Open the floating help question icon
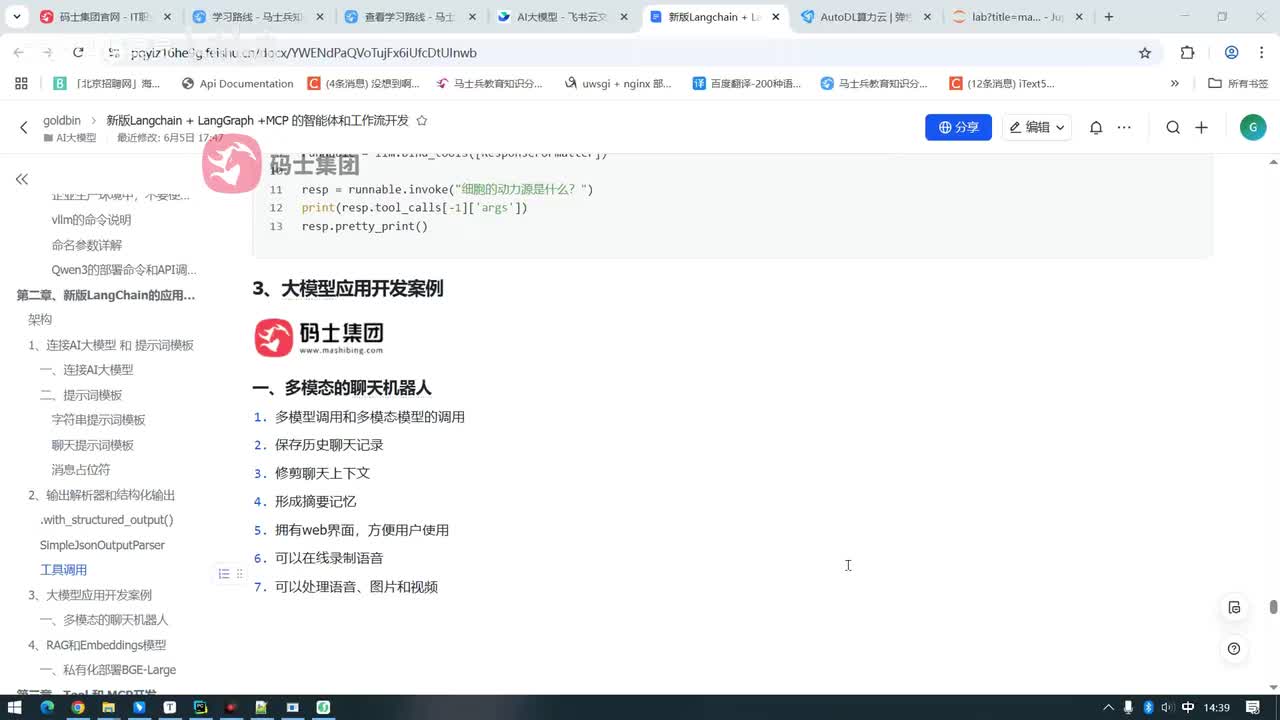This screenshot has height=720, width=1280. pyautogui.click(x=1234, y=649)
